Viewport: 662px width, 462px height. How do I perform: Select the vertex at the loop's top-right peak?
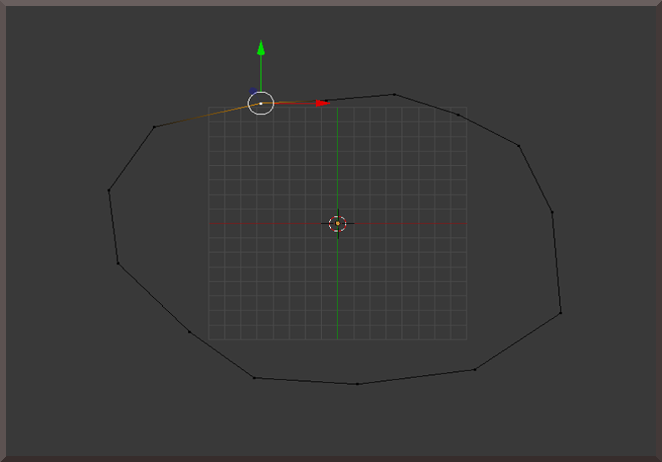pyautogui.click(x=394, y=95)
